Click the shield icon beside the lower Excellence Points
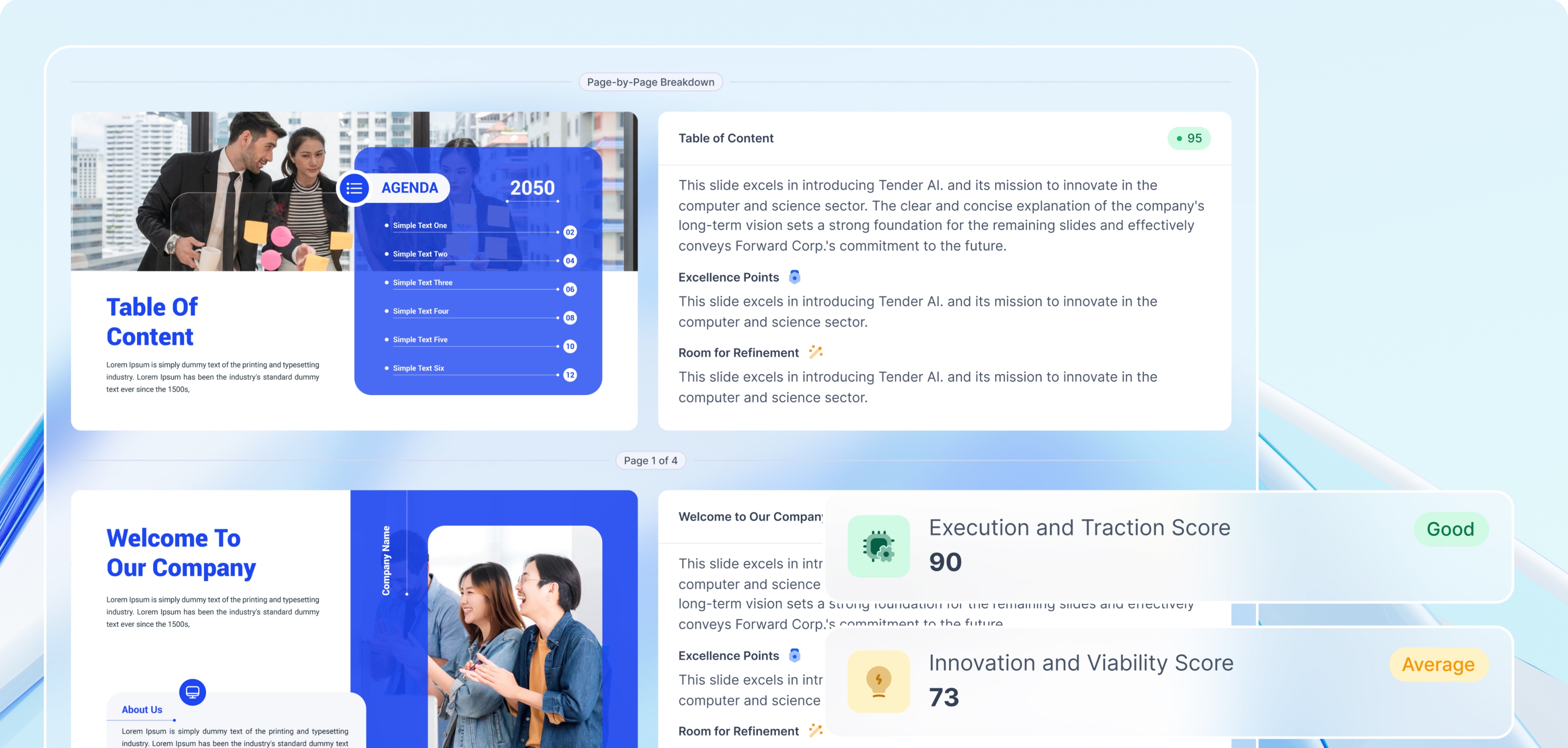 (x=794, y=656)
